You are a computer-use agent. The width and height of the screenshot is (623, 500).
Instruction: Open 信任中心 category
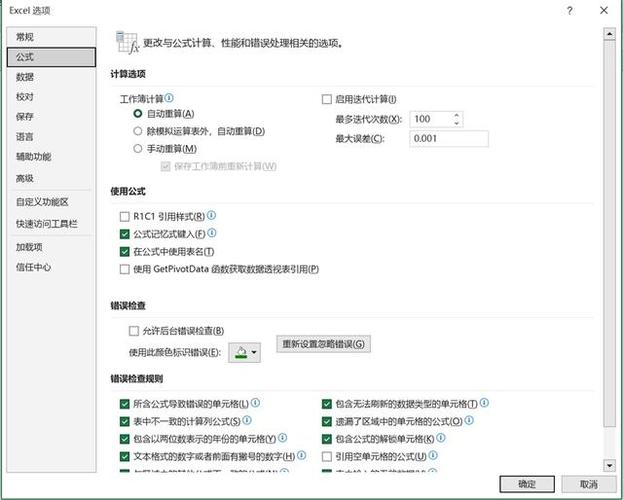(51, 267)
